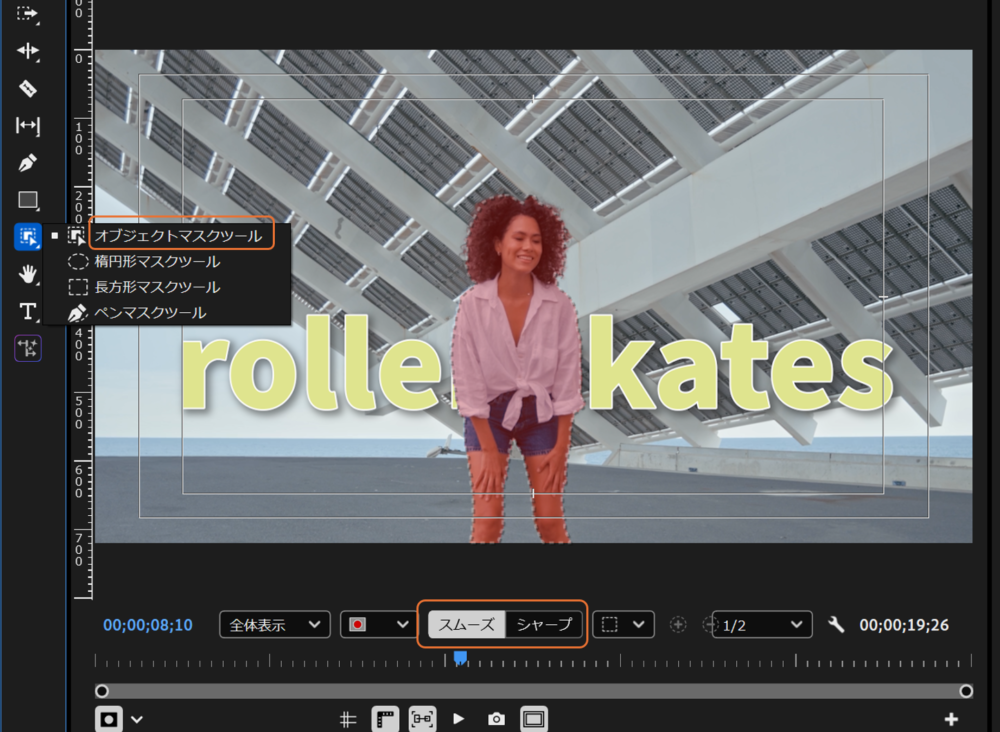The height and width of the screenshot is (732, 1000).
Task: Open the wrench settings menu
Action: (836, 625)
